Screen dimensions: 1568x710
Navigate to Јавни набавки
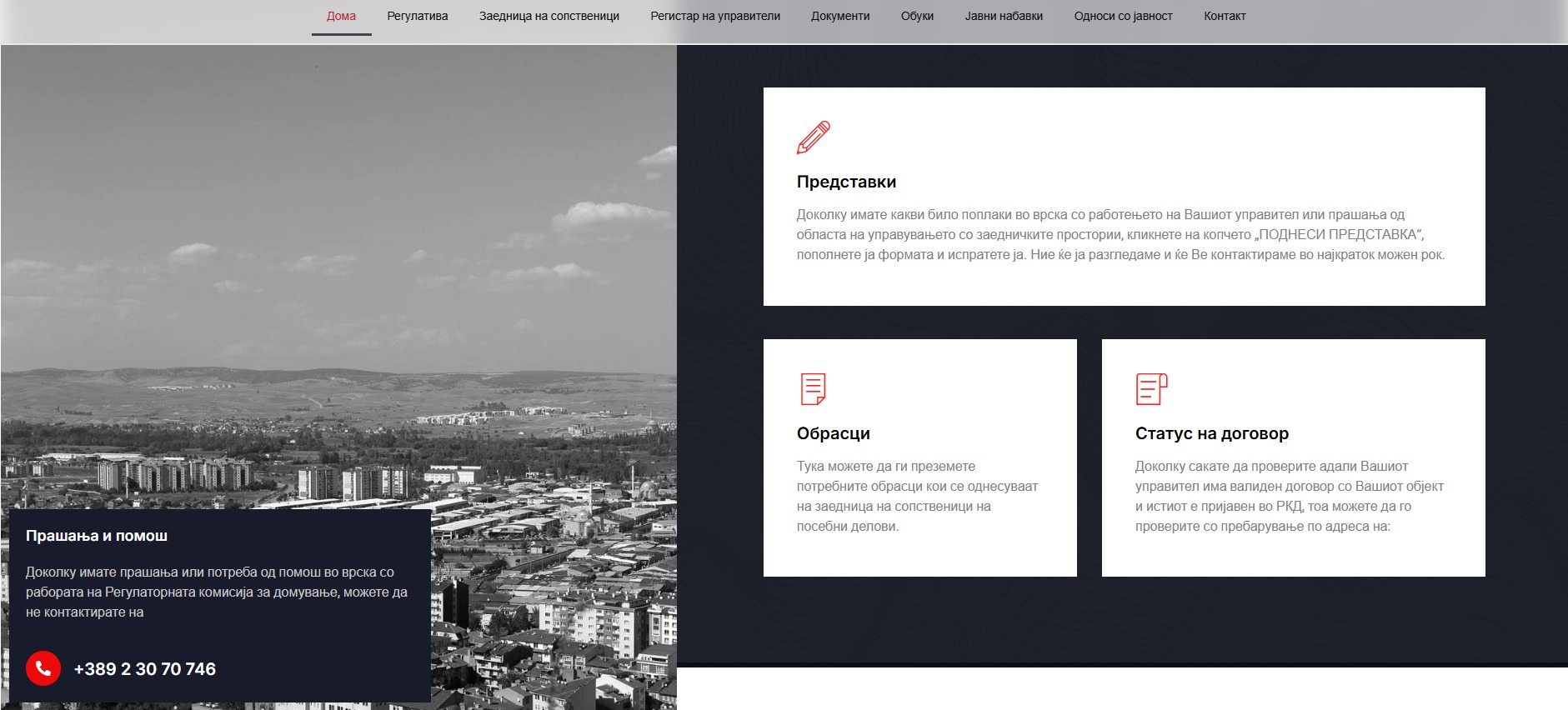1004,16
